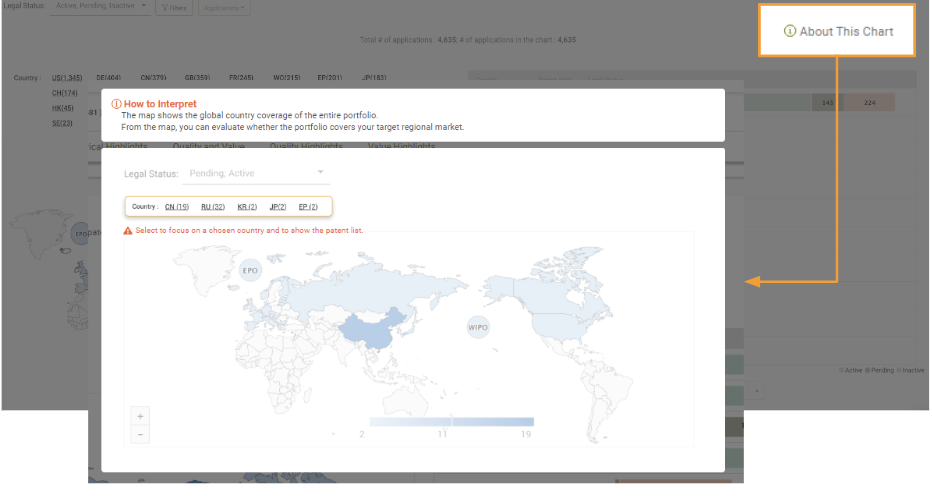The width and height of the screenshot is (932, 496).
Task: Open the Applications dropdown
Action: coord(224,8)
